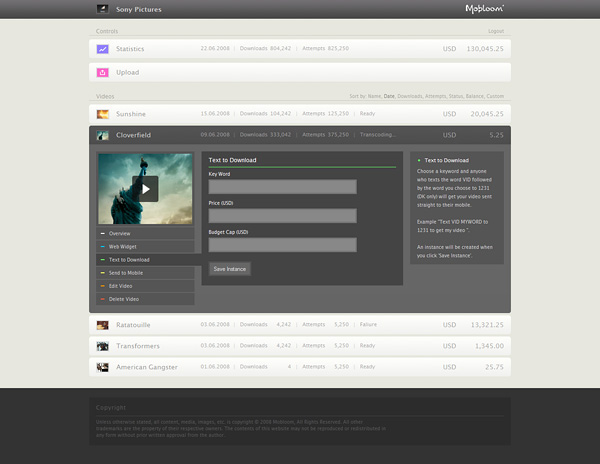This screenshot has height=464, width=600.
Task: Click the Text to Download help heading
Action: click(x=447, y=160)
